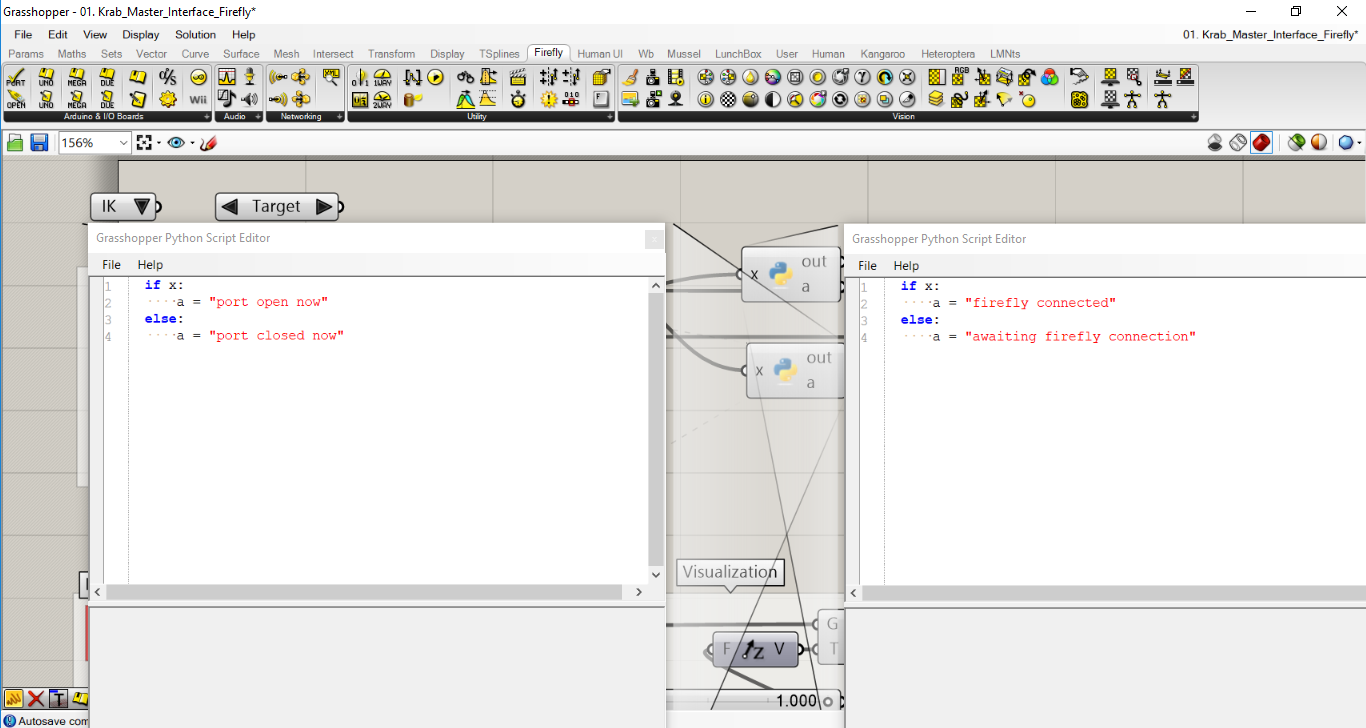
Task: Select the play button icon in Utility
Action: 435,77
